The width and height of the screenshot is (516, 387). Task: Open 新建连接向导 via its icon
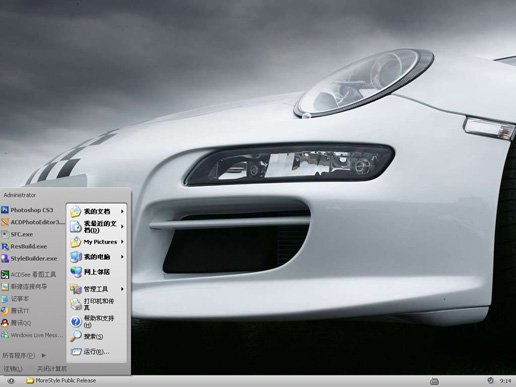[5, 286]
